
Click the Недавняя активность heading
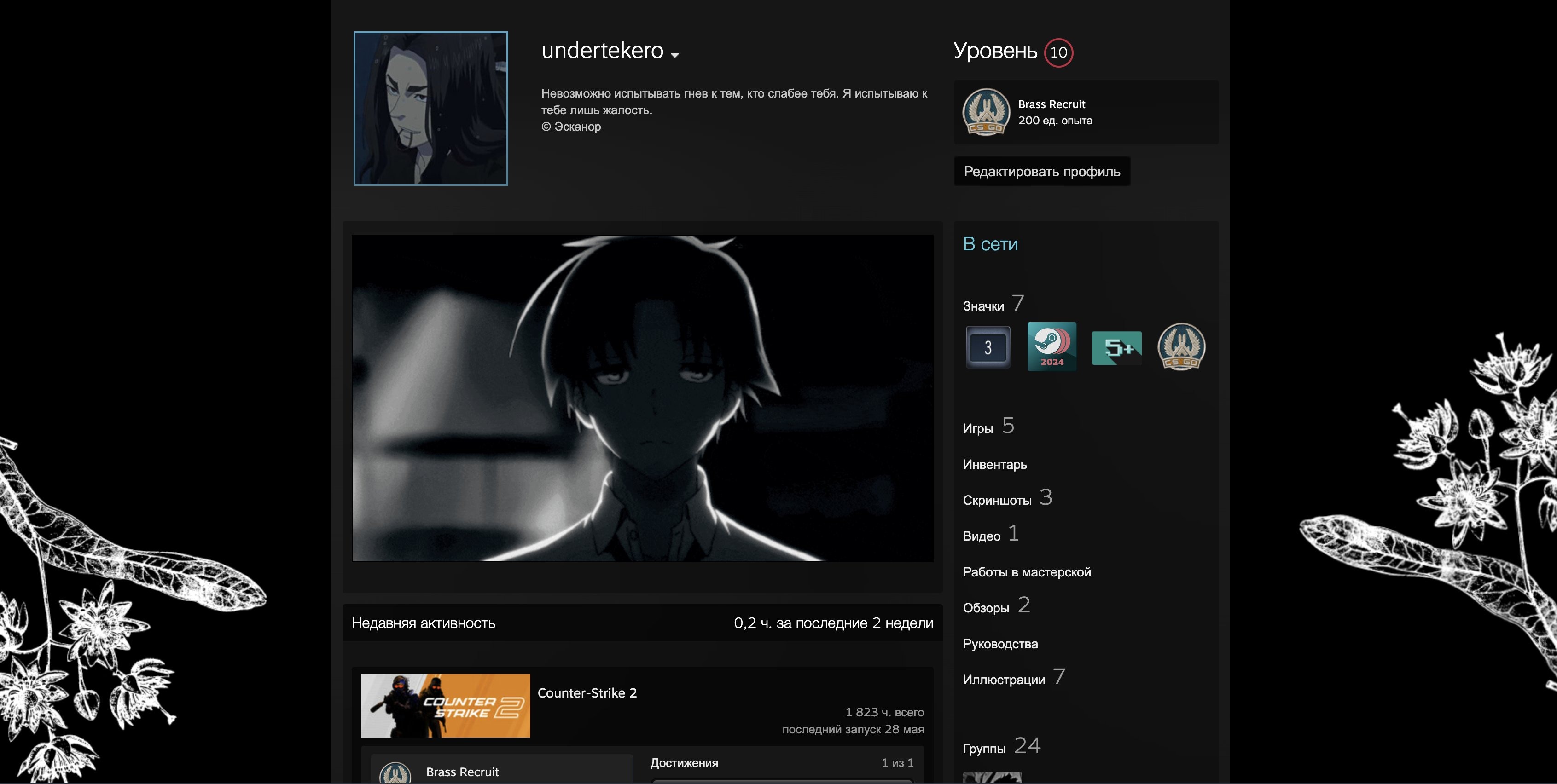423,623
